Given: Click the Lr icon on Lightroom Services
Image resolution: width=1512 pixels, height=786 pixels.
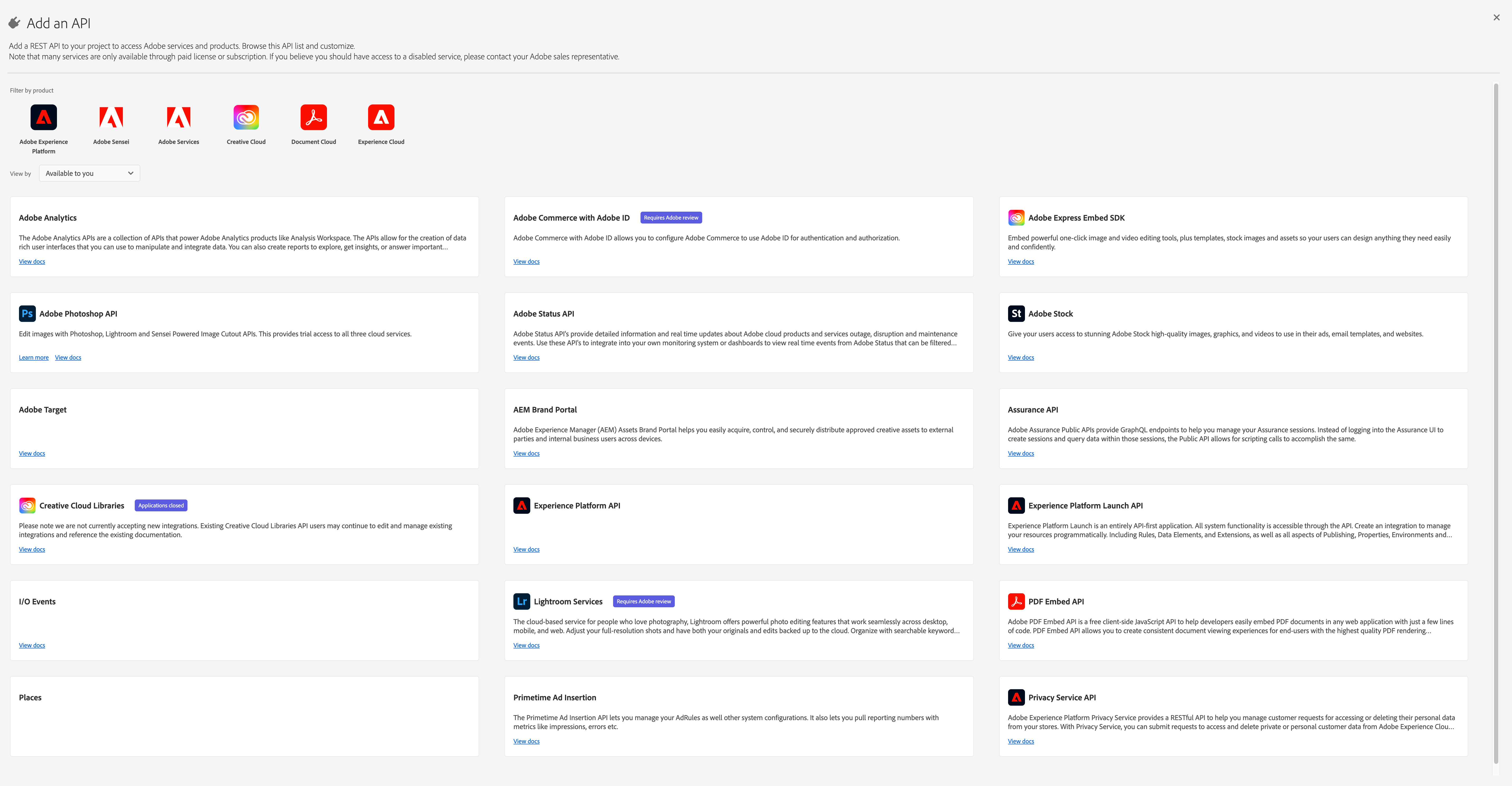Looking at the screenshot, I should (x=521, y=601).
